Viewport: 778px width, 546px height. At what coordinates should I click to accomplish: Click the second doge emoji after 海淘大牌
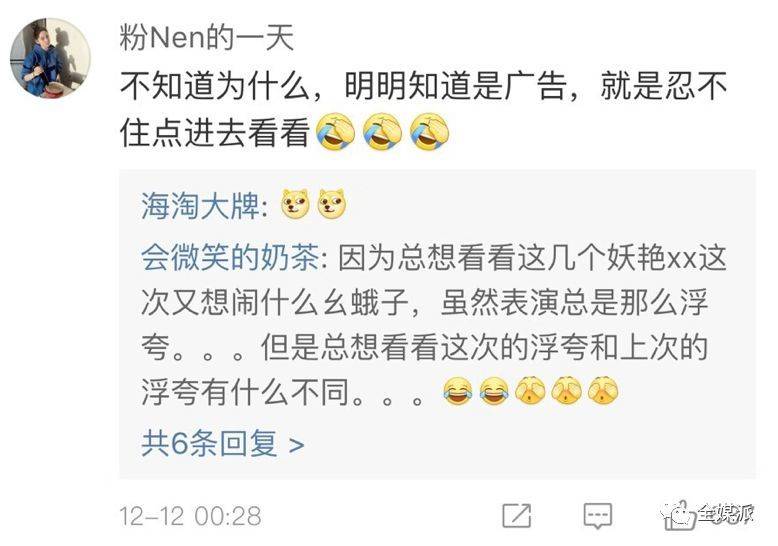332,205
